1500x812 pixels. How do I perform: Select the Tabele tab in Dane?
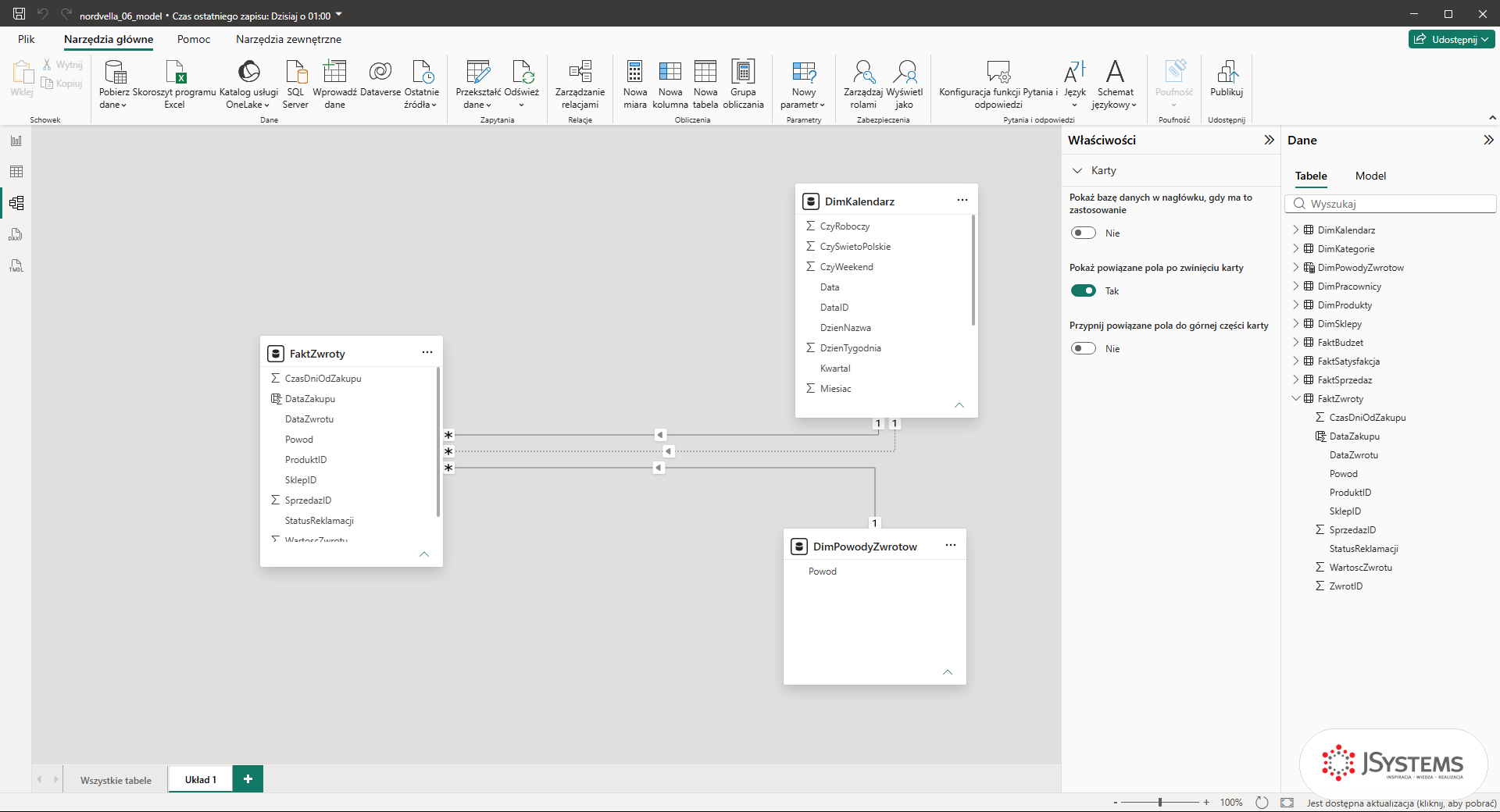click(1311, 176)
